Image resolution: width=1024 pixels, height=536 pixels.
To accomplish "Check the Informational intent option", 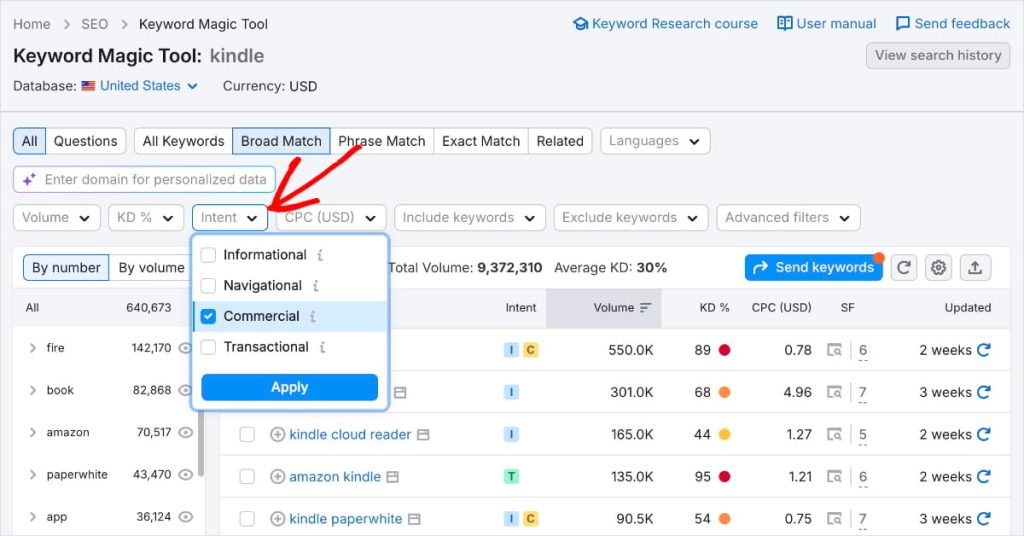I will [x=208, y=255].
